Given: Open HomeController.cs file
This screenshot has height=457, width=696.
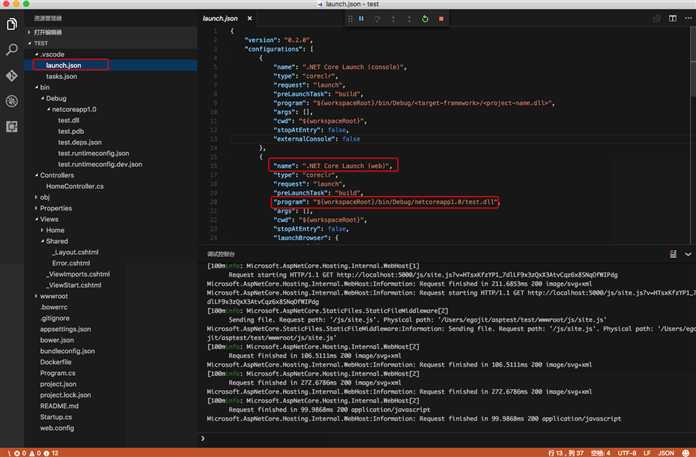Looking at the screenshot, I should (75, 186).
